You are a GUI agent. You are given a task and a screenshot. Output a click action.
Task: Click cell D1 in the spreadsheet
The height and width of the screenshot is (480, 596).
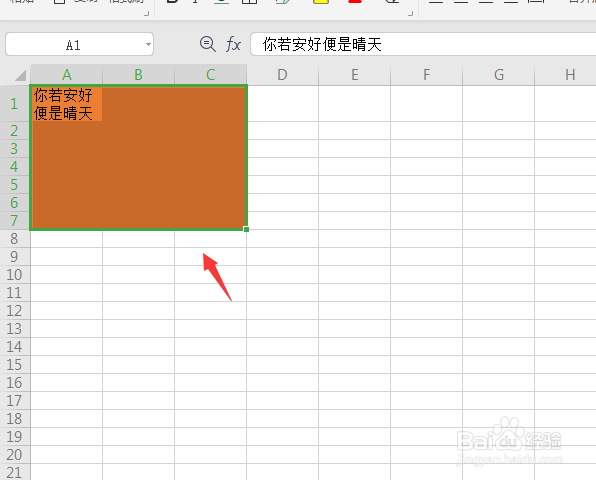coord(282,104)
